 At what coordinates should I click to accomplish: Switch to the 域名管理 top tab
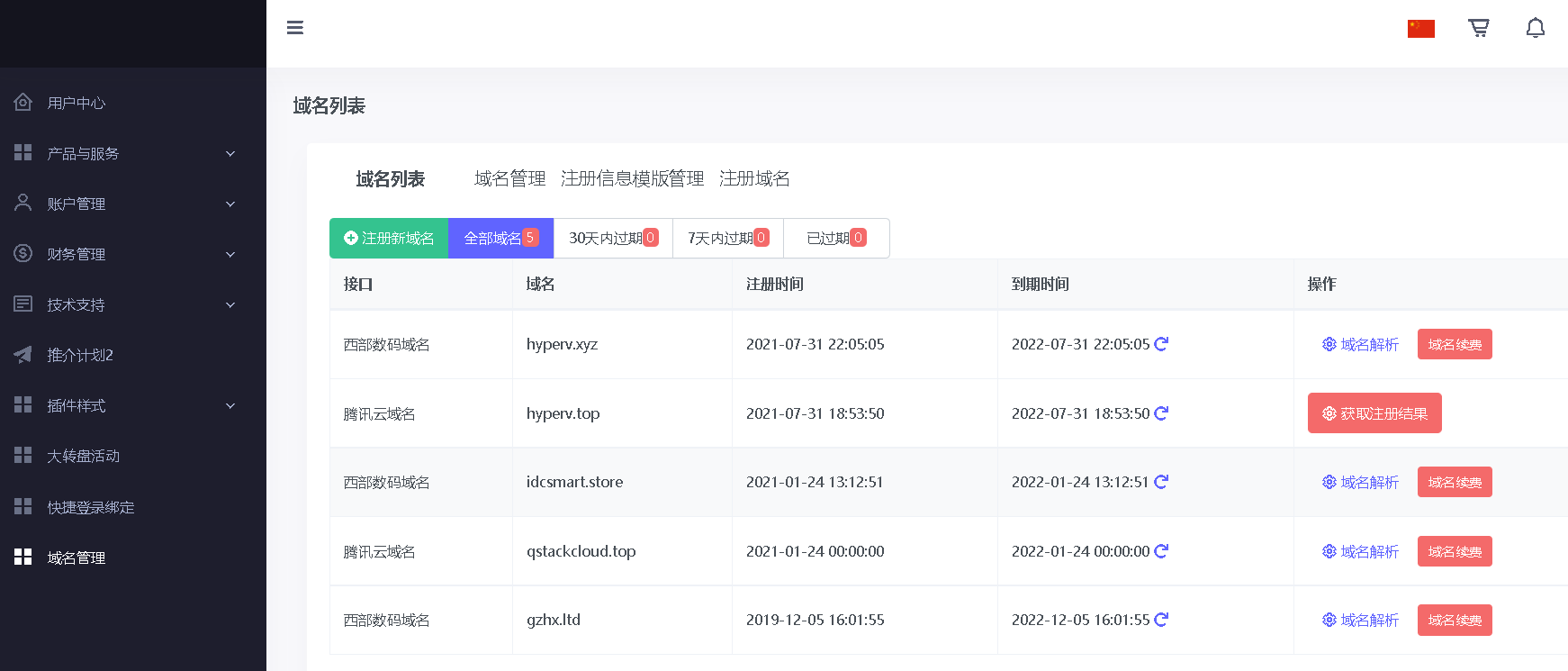coord(510,178)
